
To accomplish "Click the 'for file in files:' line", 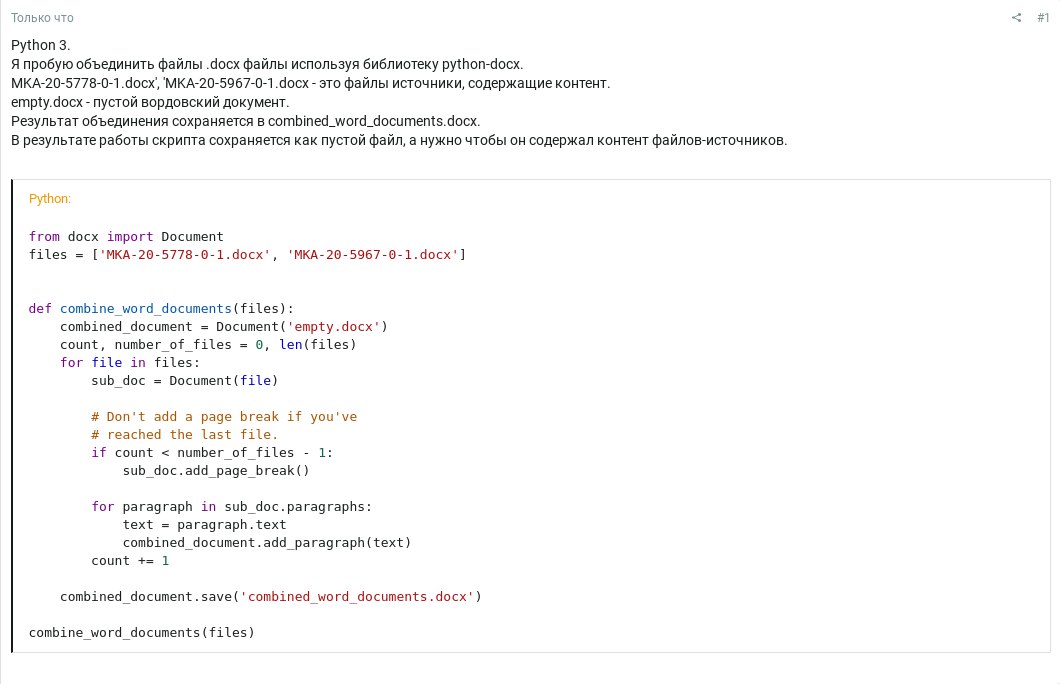I will [x=130, y=363].
